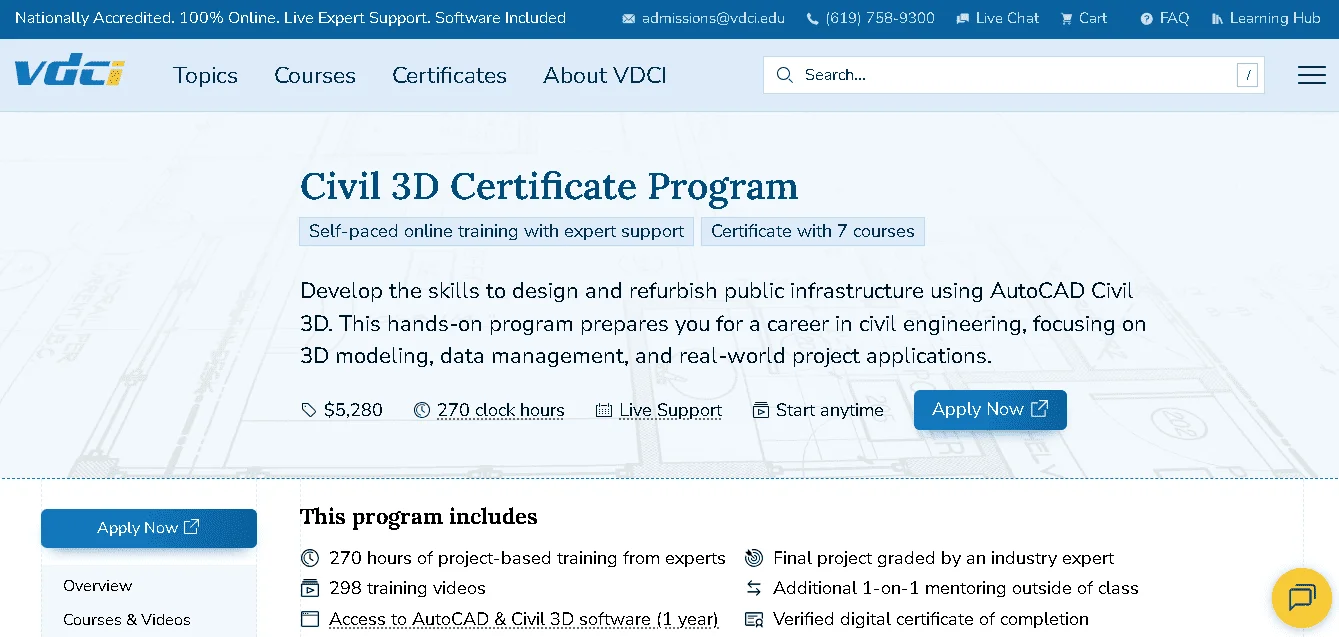
Task: Click the search magnifier icon
Action: pyautogui.click(x=785, y=75)
